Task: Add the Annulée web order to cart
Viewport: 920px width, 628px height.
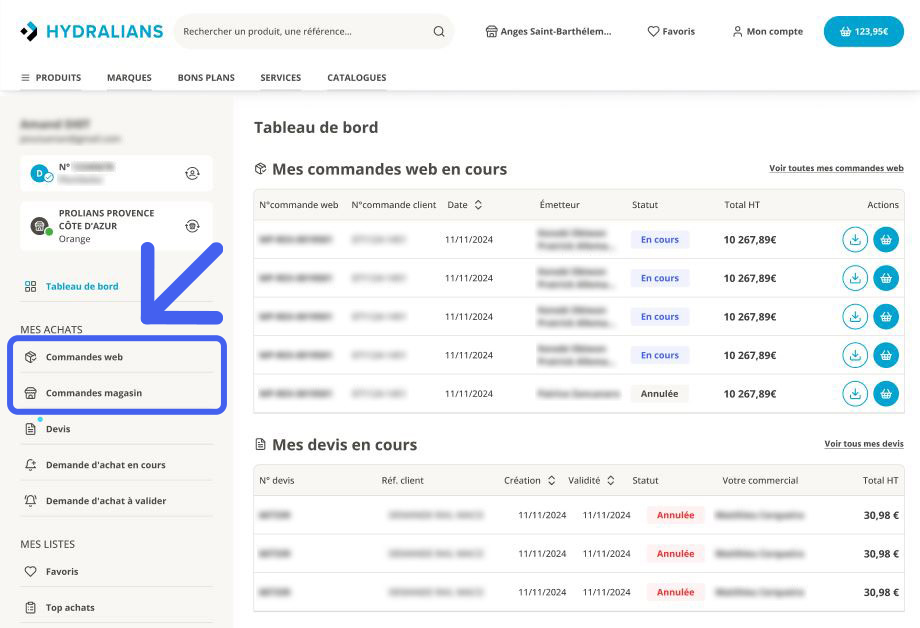Action: pos(886,394)
